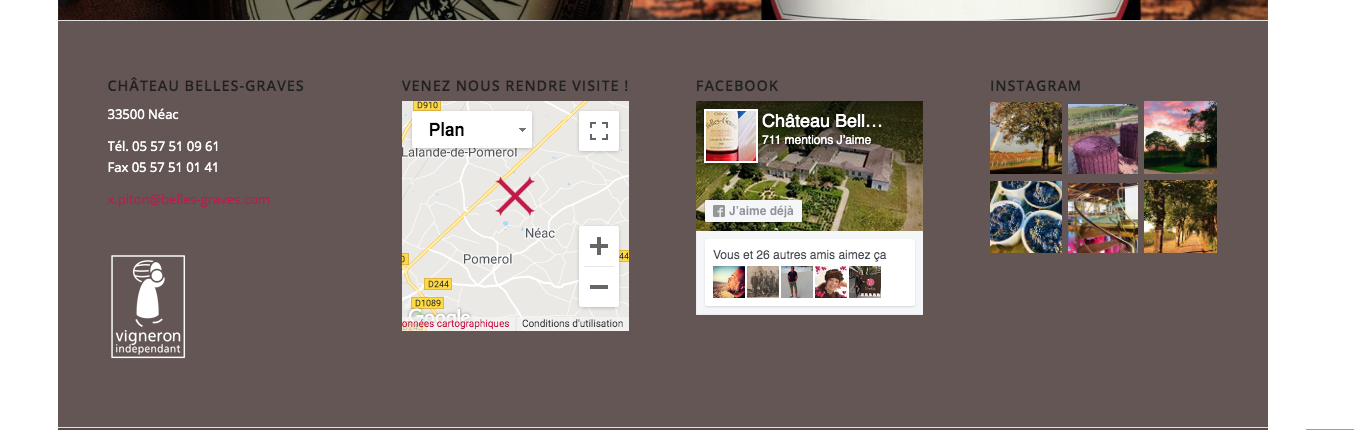The height and width of the screenshot is (430, 1368).
Task: Open the Château Bell… Facebook page title
Action: [x=822, y=120]
